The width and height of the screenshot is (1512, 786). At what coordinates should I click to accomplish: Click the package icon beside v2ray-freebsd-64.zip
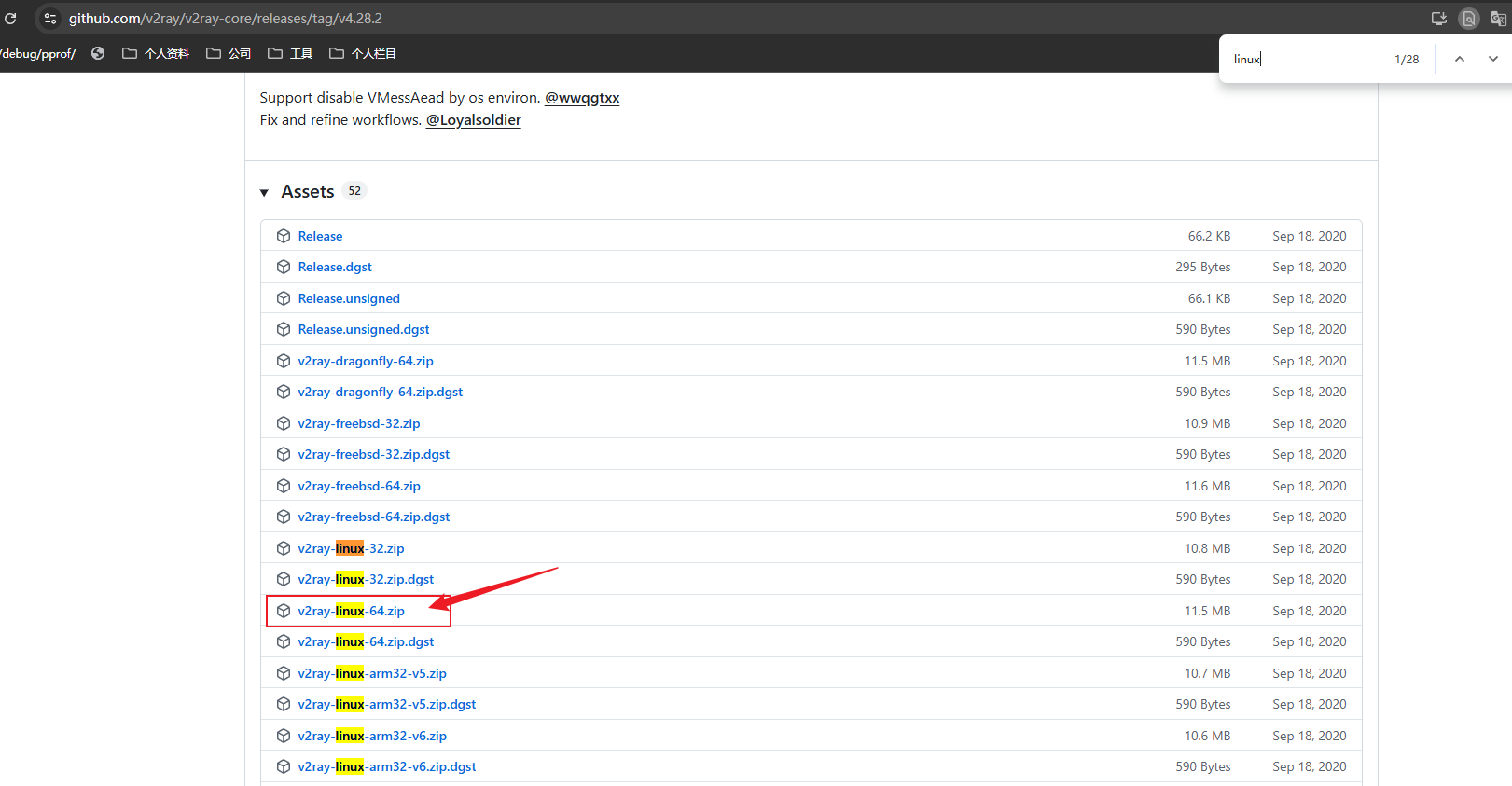(x=284, y=486)
